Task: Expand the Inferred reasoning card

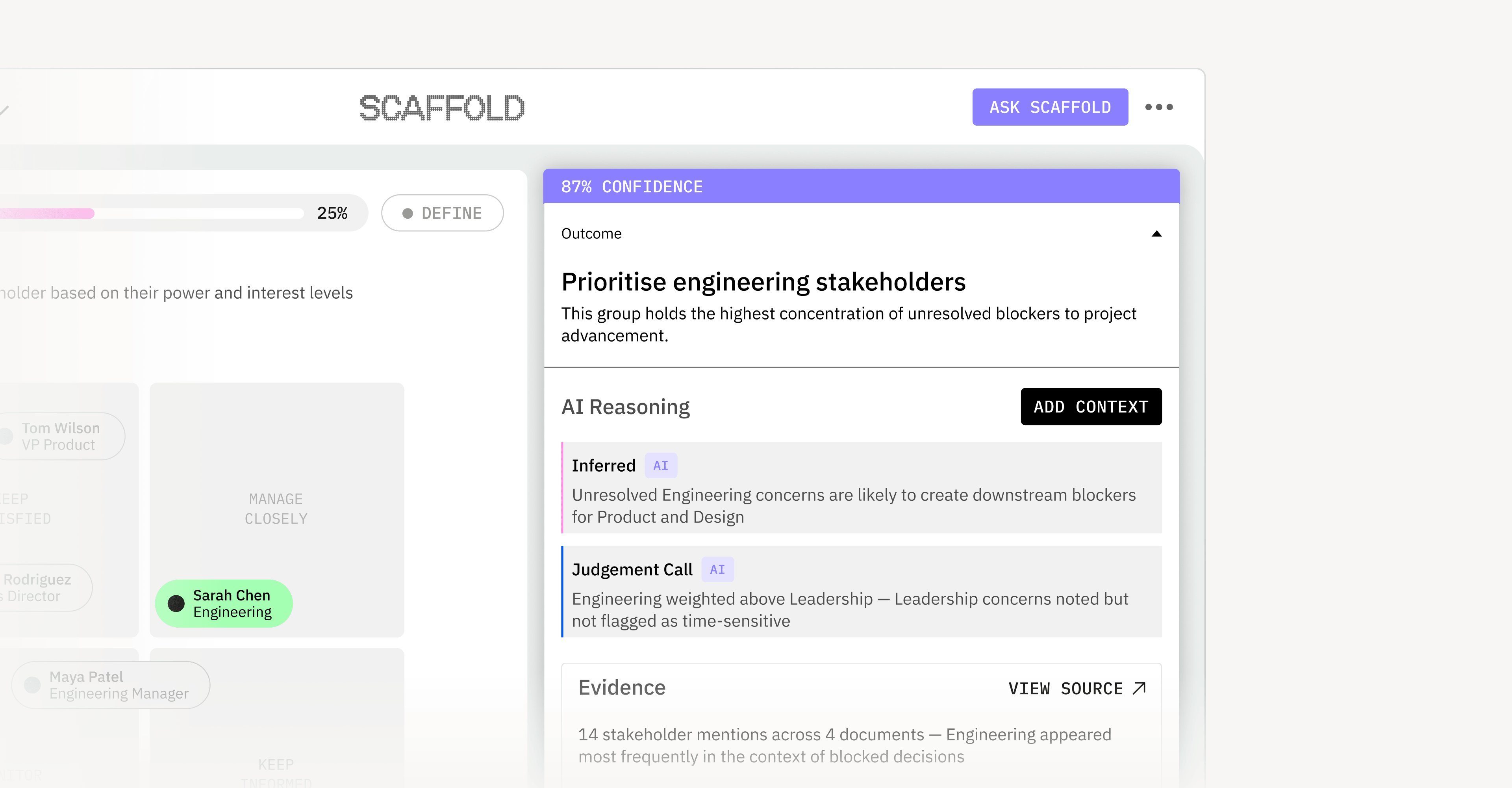Action: coord(861,488)
